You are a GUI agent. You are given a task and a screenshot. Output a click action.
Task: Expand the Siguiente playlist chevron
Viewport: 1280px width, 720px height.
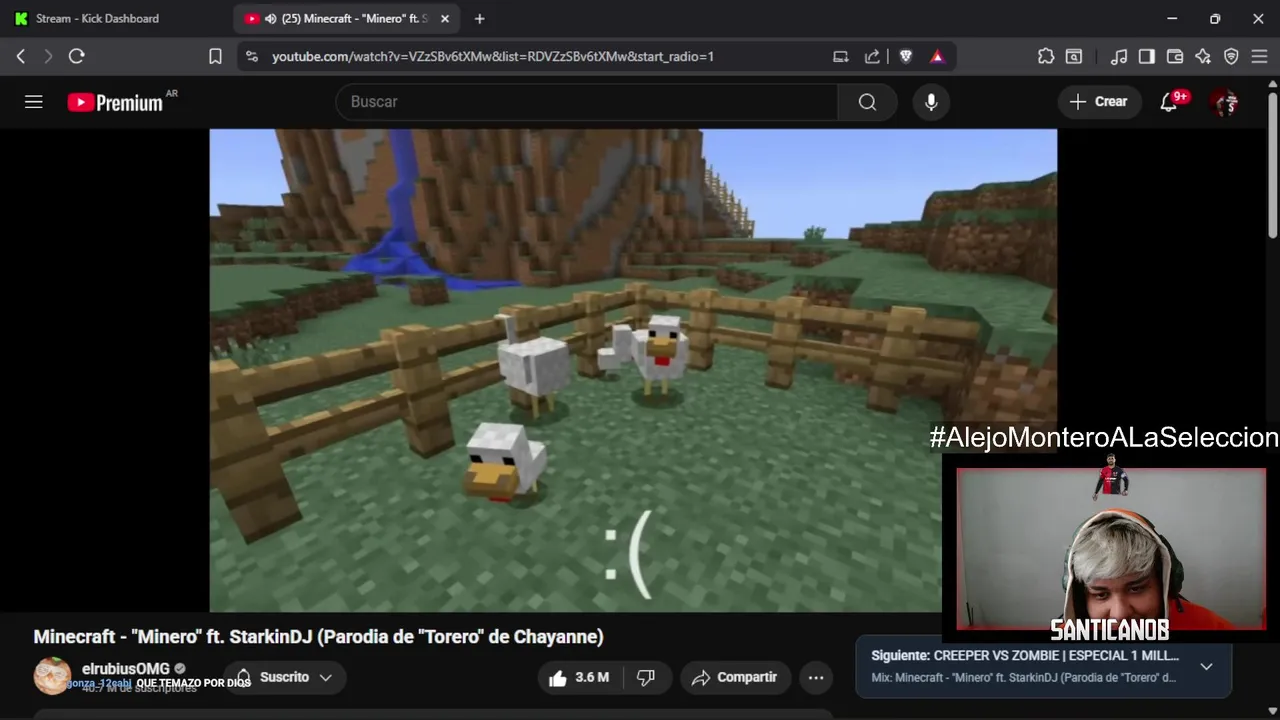1207,667
